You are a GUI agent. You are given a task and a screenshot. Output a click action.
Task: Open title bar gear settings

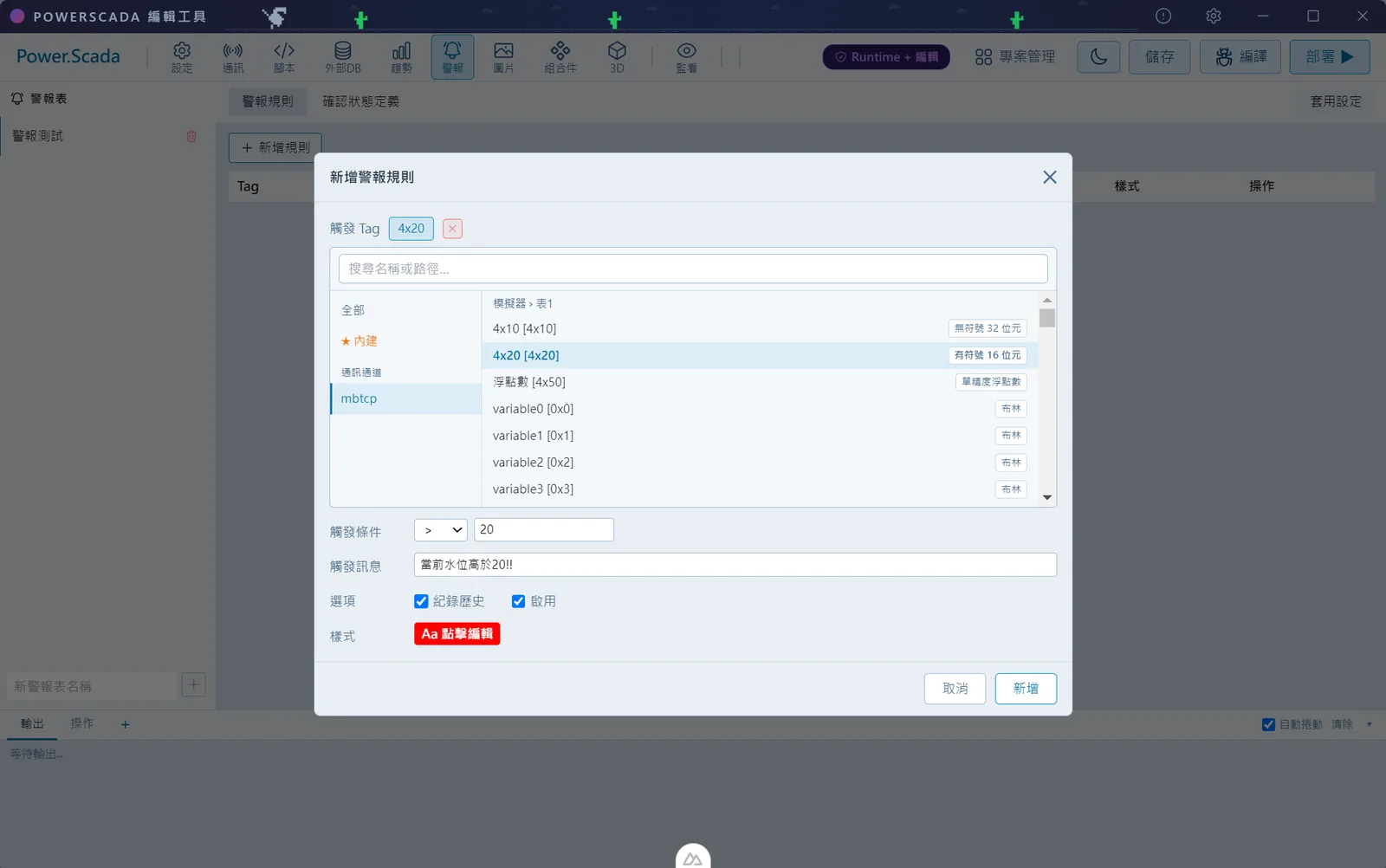(x=1214, y=16)
